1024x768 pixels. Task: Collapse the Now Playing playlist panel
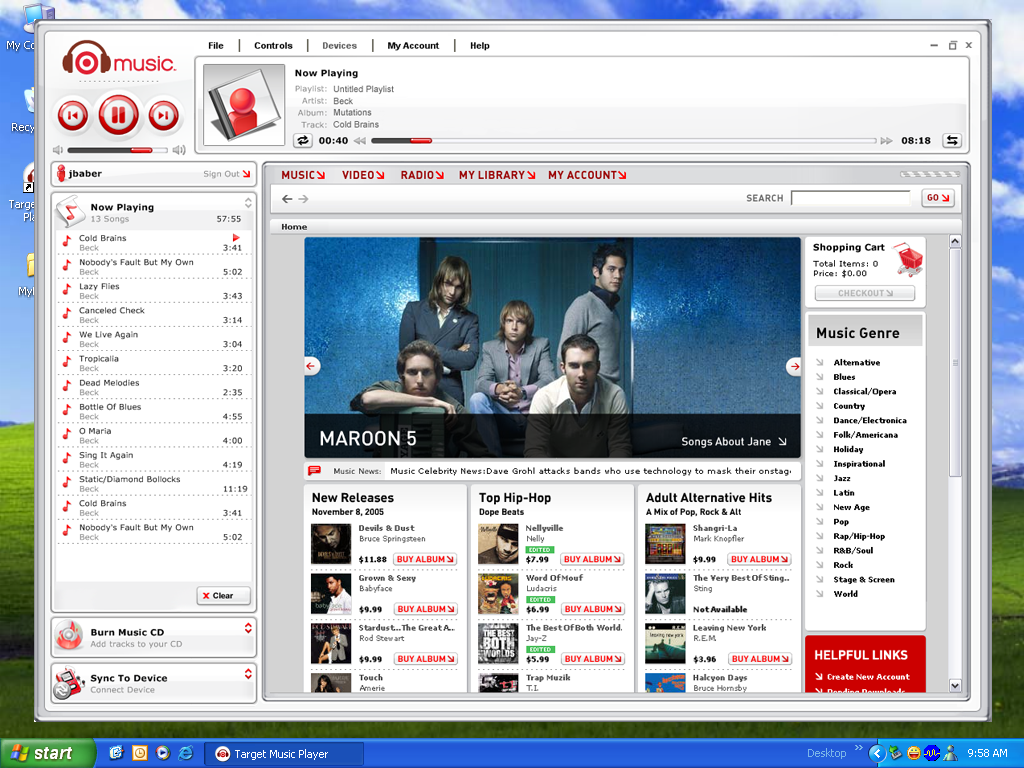(x=248, y=202)
